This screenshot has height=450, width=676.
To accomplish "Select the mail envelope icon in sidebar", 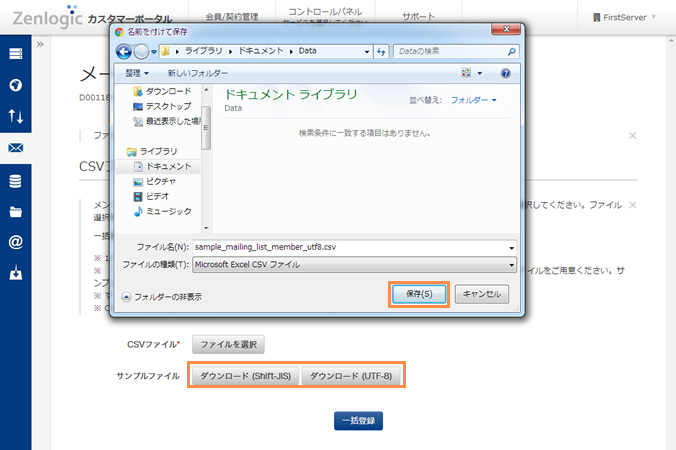I will coord(16,148).
